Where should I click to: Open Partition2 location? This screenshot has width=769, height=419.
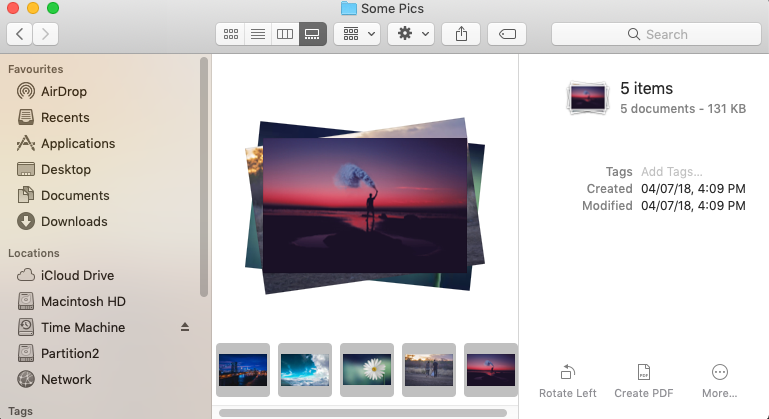coord(70,353)
